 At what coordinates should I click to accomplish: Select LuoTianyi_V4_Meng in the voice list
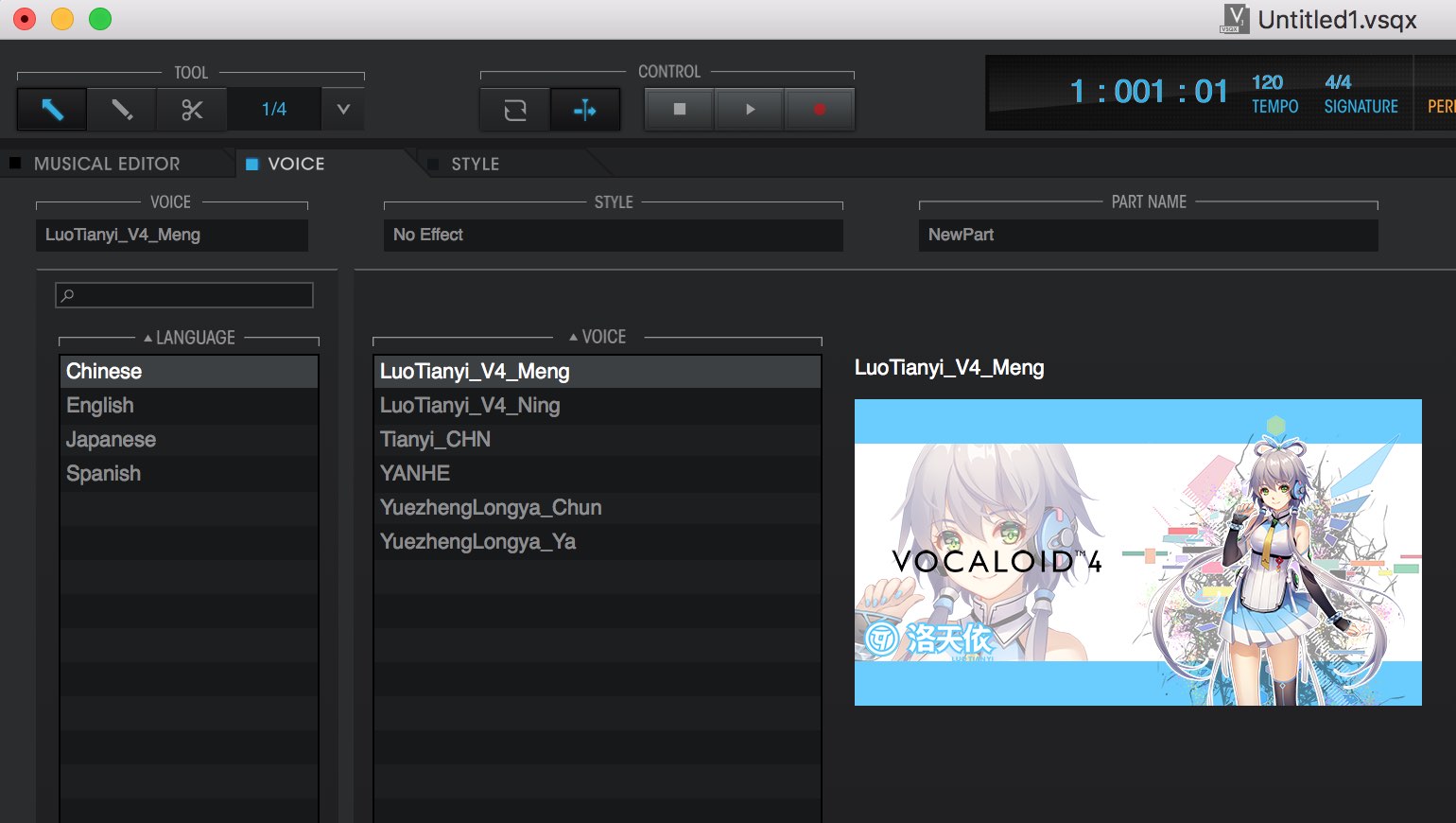[598, 372]
